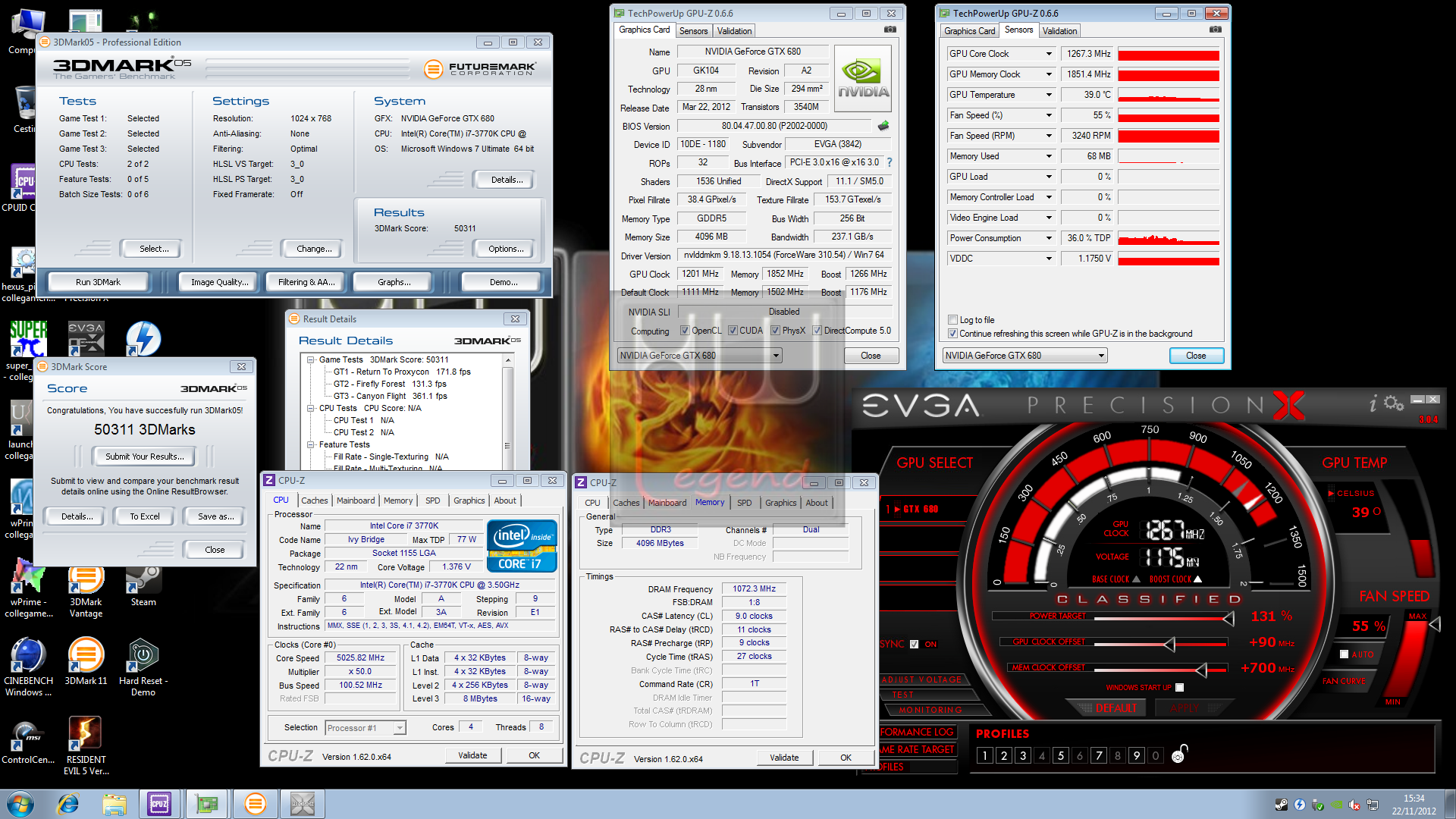This screenshot has width=1456, height=819.
Task: Open the Hard Reset Demo desktop icon
Action: [143, 667]
